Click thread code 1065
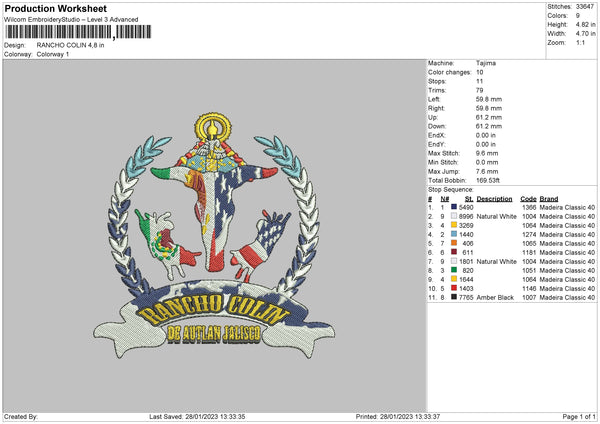600x424 pixels. point(529,243)
